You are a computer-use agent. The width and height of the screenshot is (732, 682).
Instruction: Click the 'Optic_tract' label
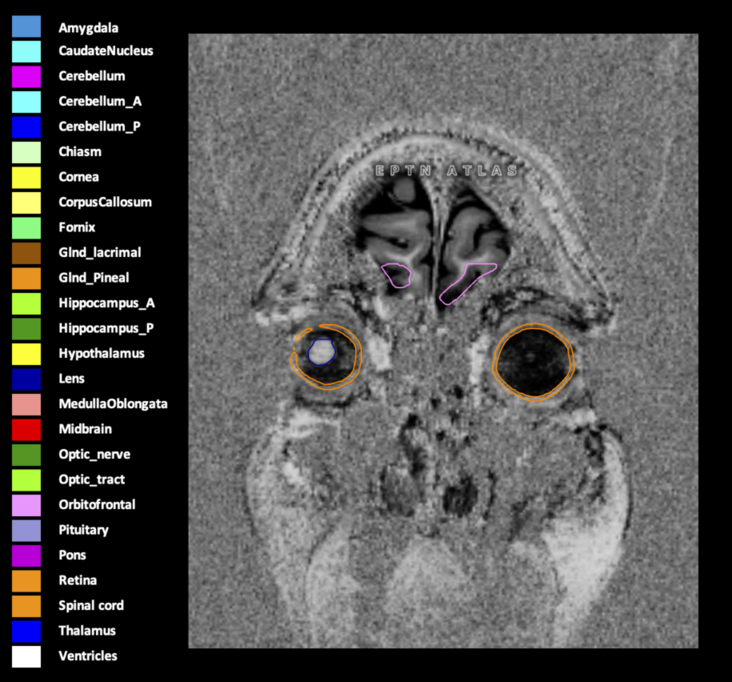click(92, 480)
